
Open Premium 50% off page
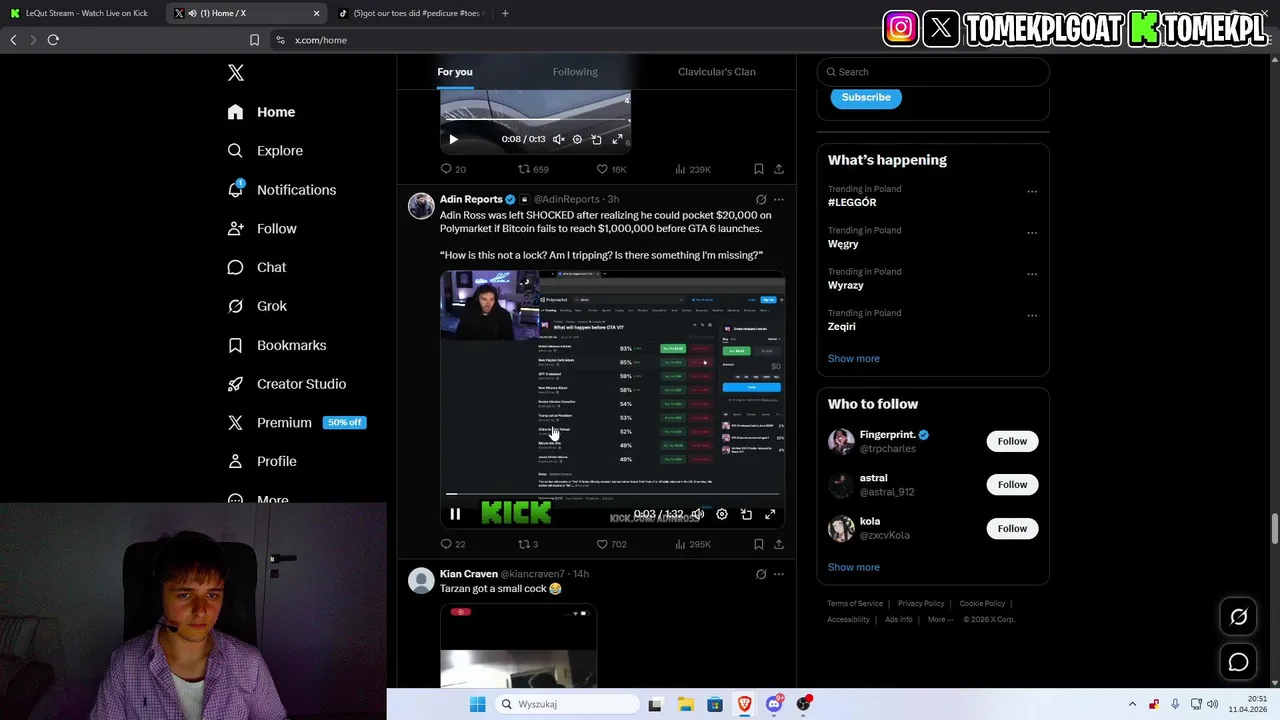click(x=296, y=423)
